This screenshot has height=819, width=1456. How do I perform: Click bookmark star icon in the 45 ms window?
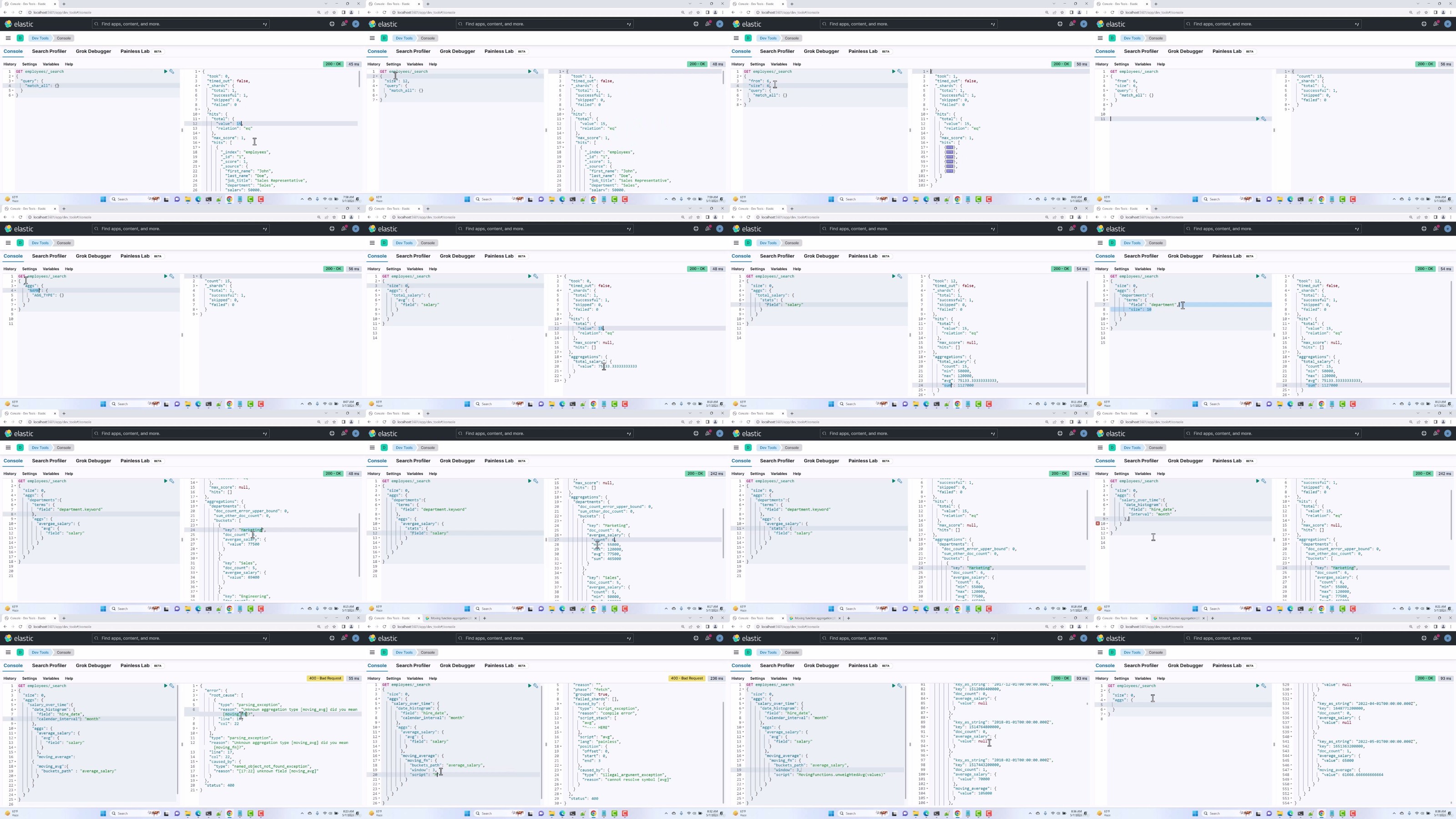pos(334,12)
